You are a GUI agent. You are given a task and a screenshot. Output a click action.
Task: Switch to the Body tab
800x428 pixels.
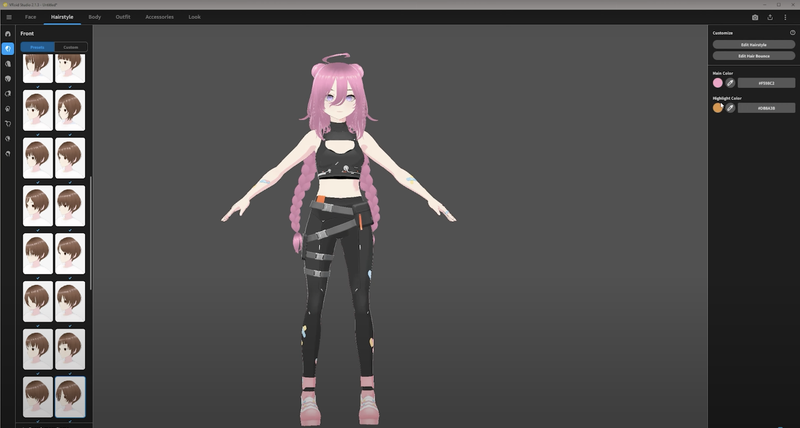(x=94, y=17)
